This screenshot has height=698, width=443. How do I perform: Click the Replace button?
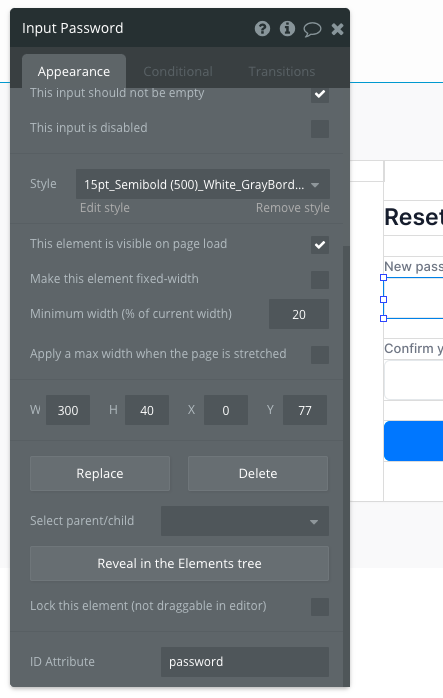pos(100,473)
